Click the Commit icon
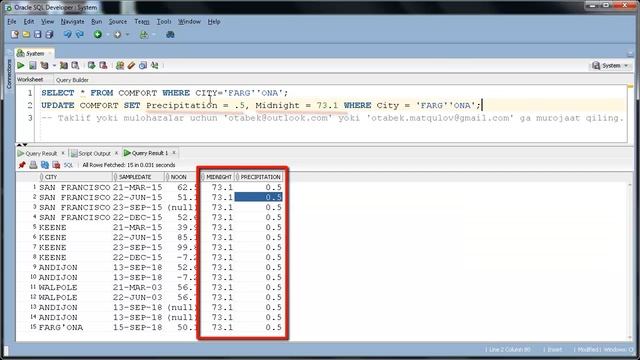 click(x=91, y=65)
